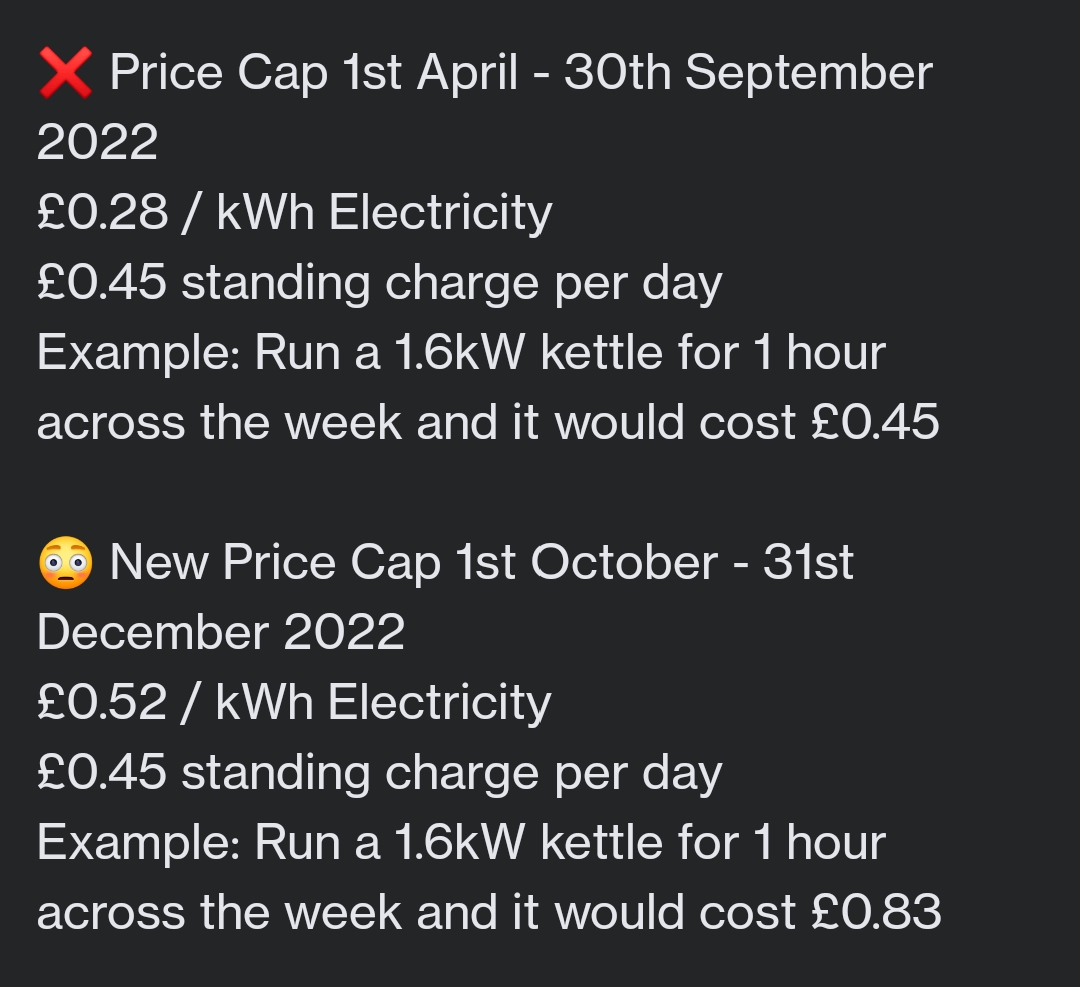Click the red cross mark emoji
Screen dimensions: 1080x987
coord(65,73)
